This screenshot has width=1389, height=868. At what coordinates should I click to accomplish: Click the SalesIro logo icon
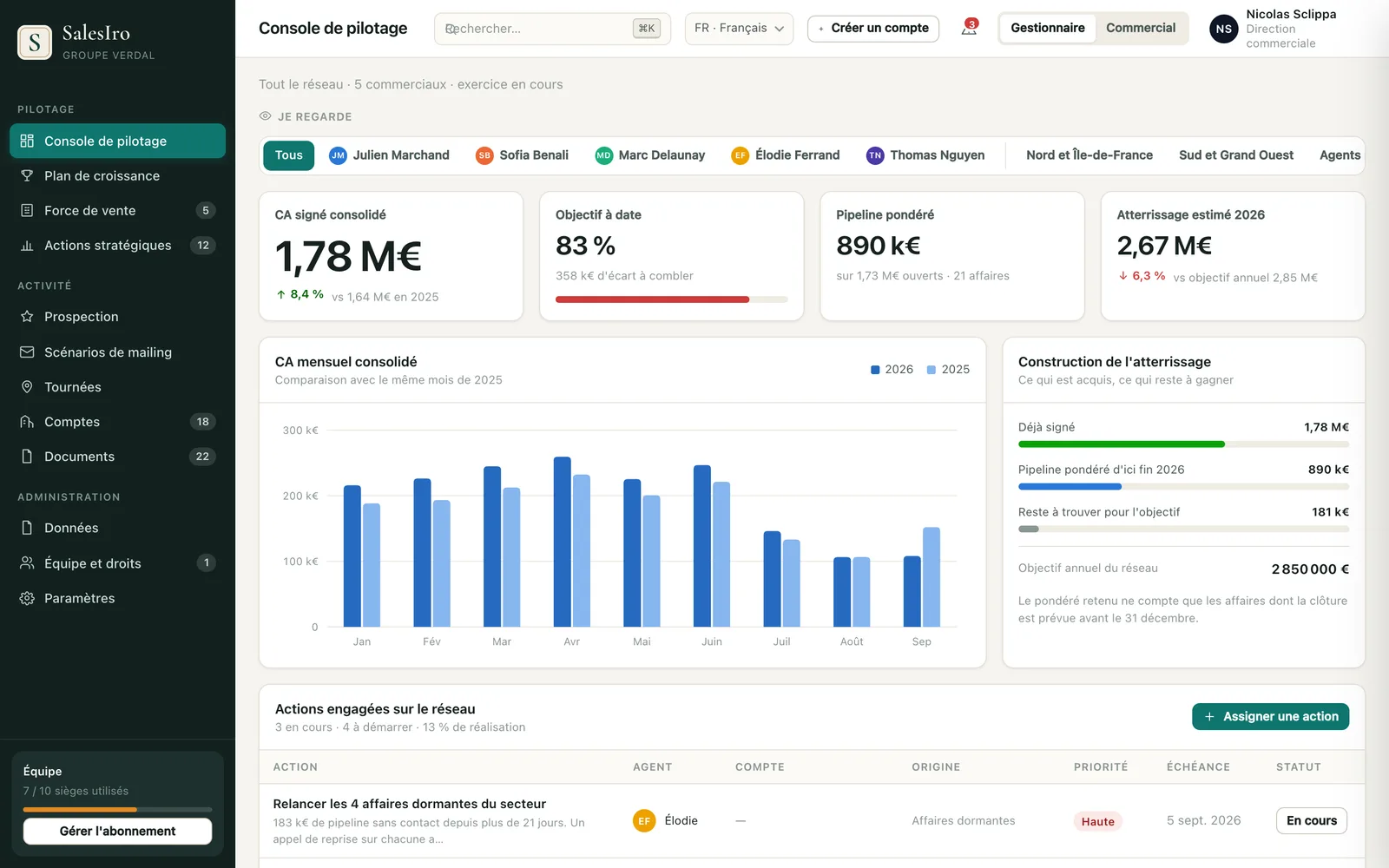35,42
